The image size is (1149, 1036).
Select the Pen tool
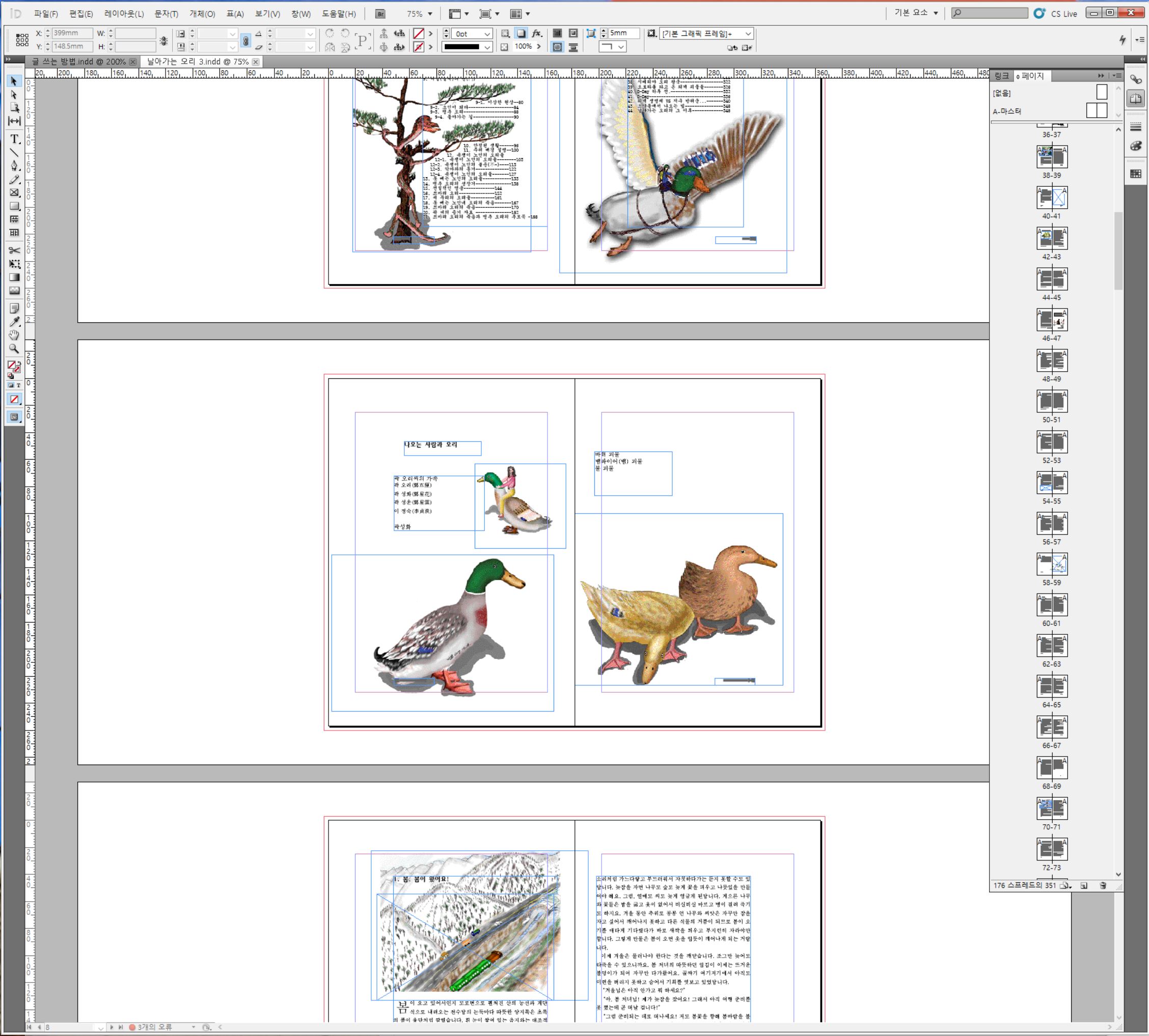click(x=14, y=165)
